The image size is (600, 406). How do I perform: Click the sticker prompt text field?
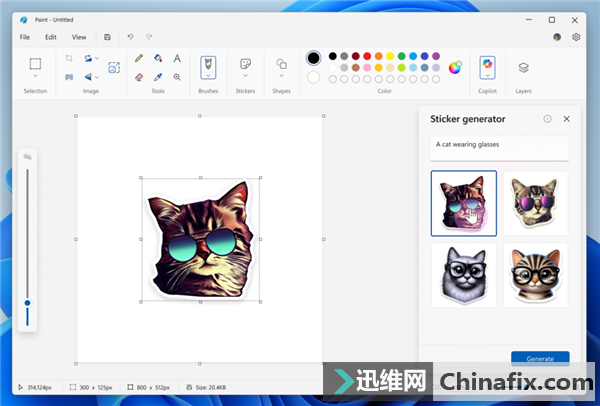tap(499, 148)
